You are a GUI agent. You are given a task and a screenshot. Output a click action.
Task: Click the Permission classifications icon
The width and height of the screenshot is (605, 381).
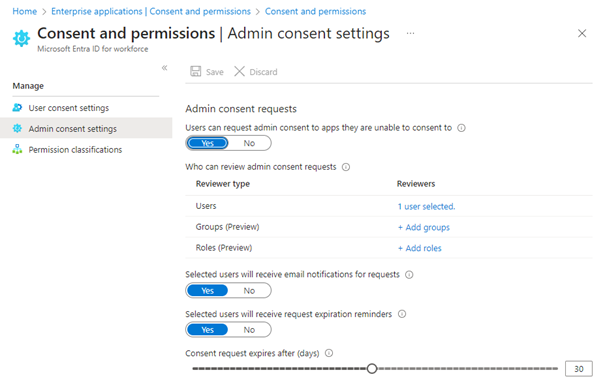click(x=17, y=149)
